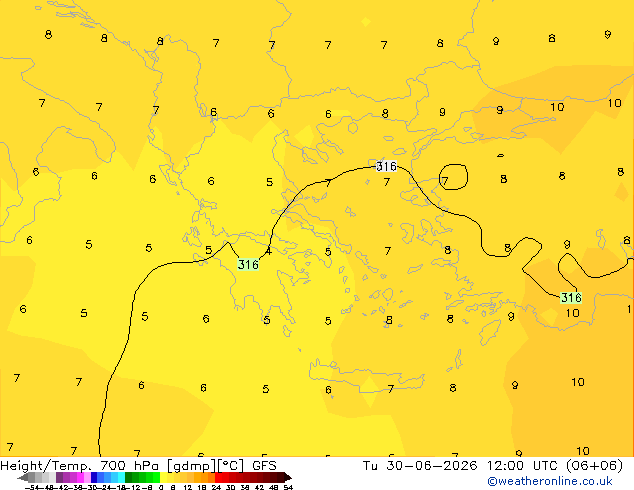Click the cyan legend swatch
634x490 pixels.
(x=121, y=478)
